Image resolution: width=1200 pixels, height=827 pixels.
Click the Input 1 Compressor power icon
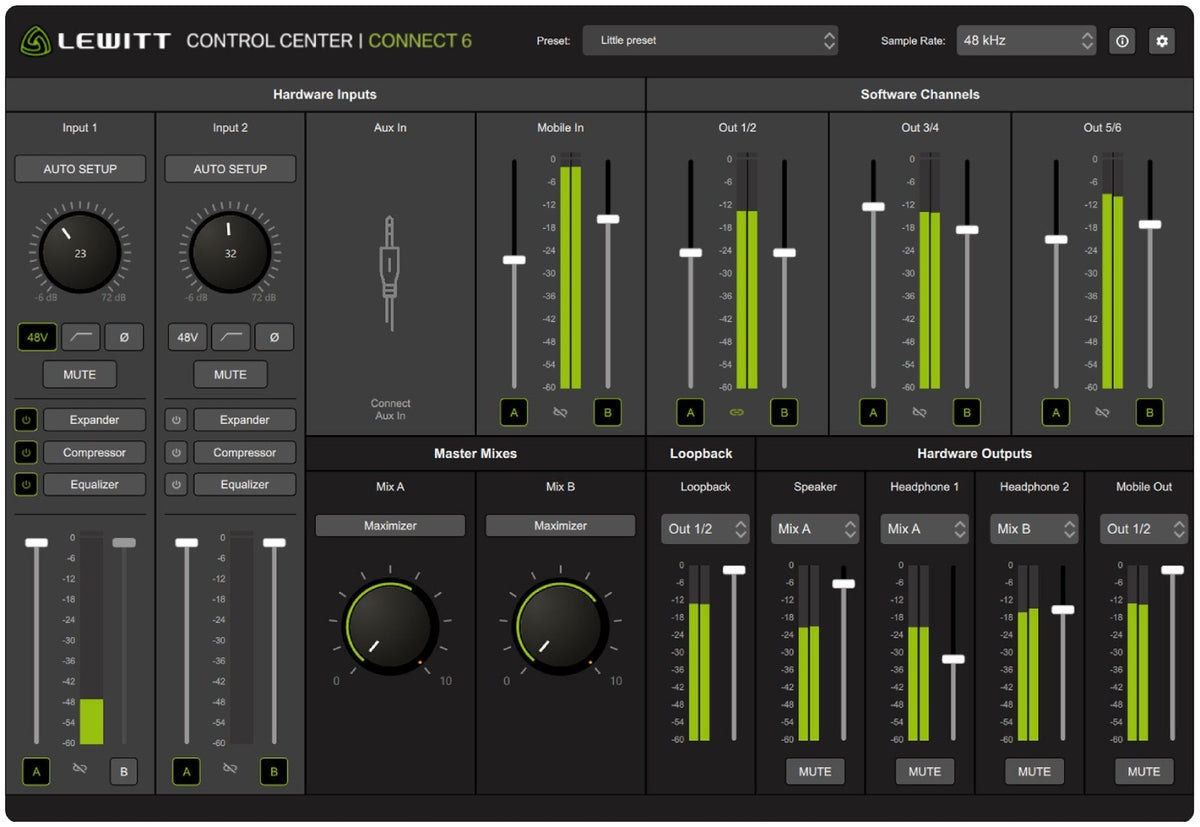point(26,452)
